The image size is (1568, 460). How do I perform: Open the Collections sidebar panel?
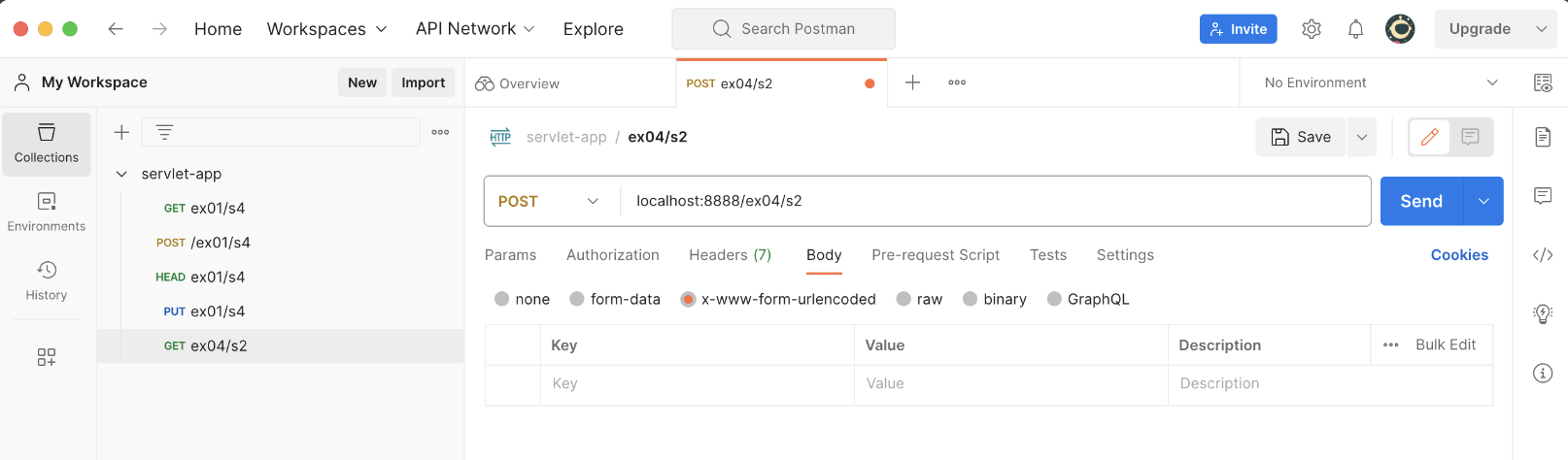point(47,144)
